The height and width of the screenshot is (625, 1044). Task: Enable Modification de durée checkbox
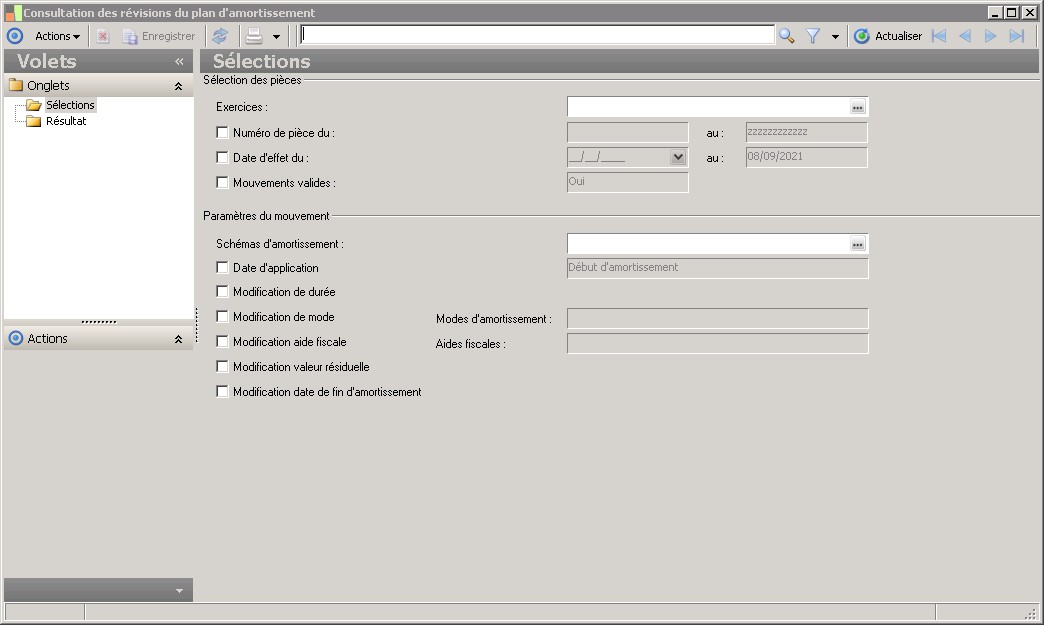(222, 292)
